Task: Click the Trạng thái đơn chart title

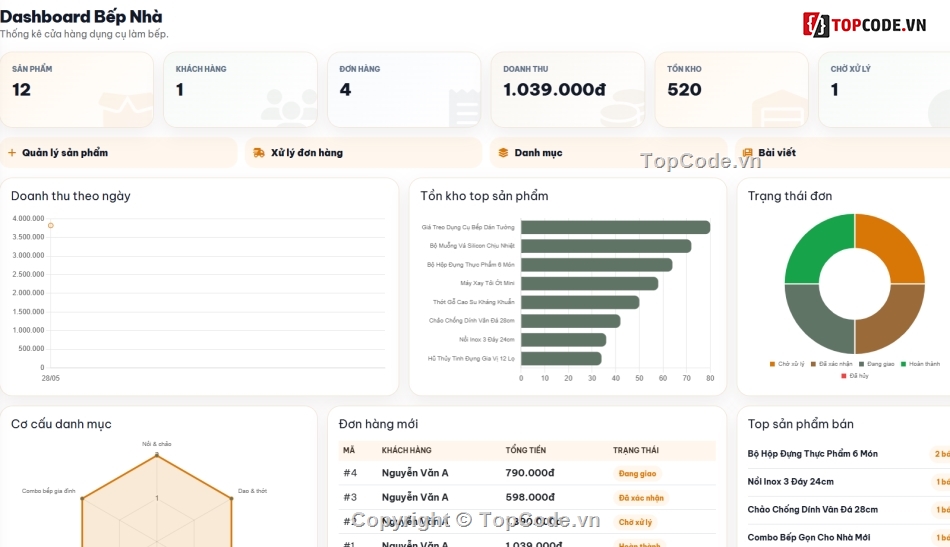Action: [790, 196]
